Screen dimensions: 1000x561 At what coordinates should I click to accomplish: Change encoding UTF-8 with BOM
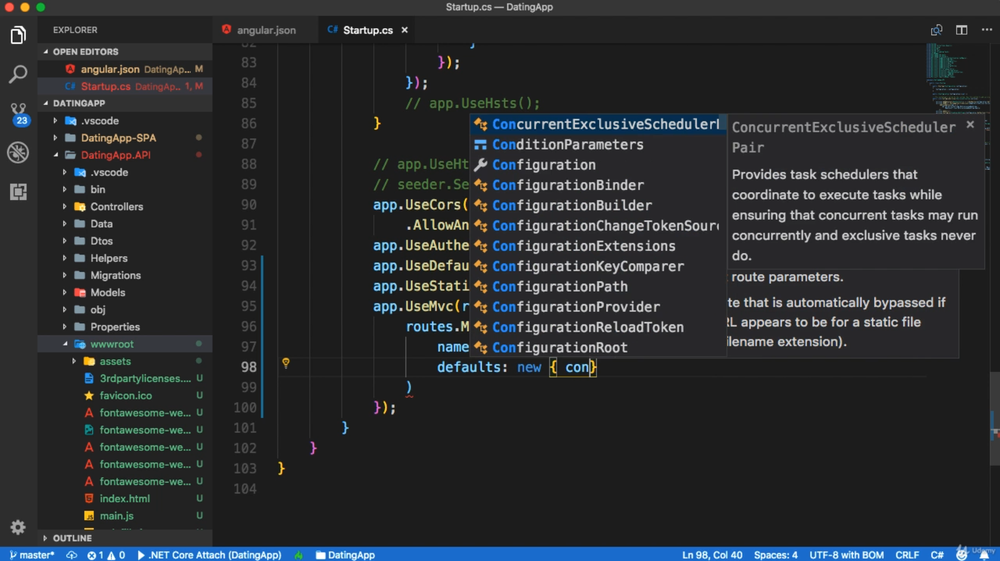click(846, 555)
